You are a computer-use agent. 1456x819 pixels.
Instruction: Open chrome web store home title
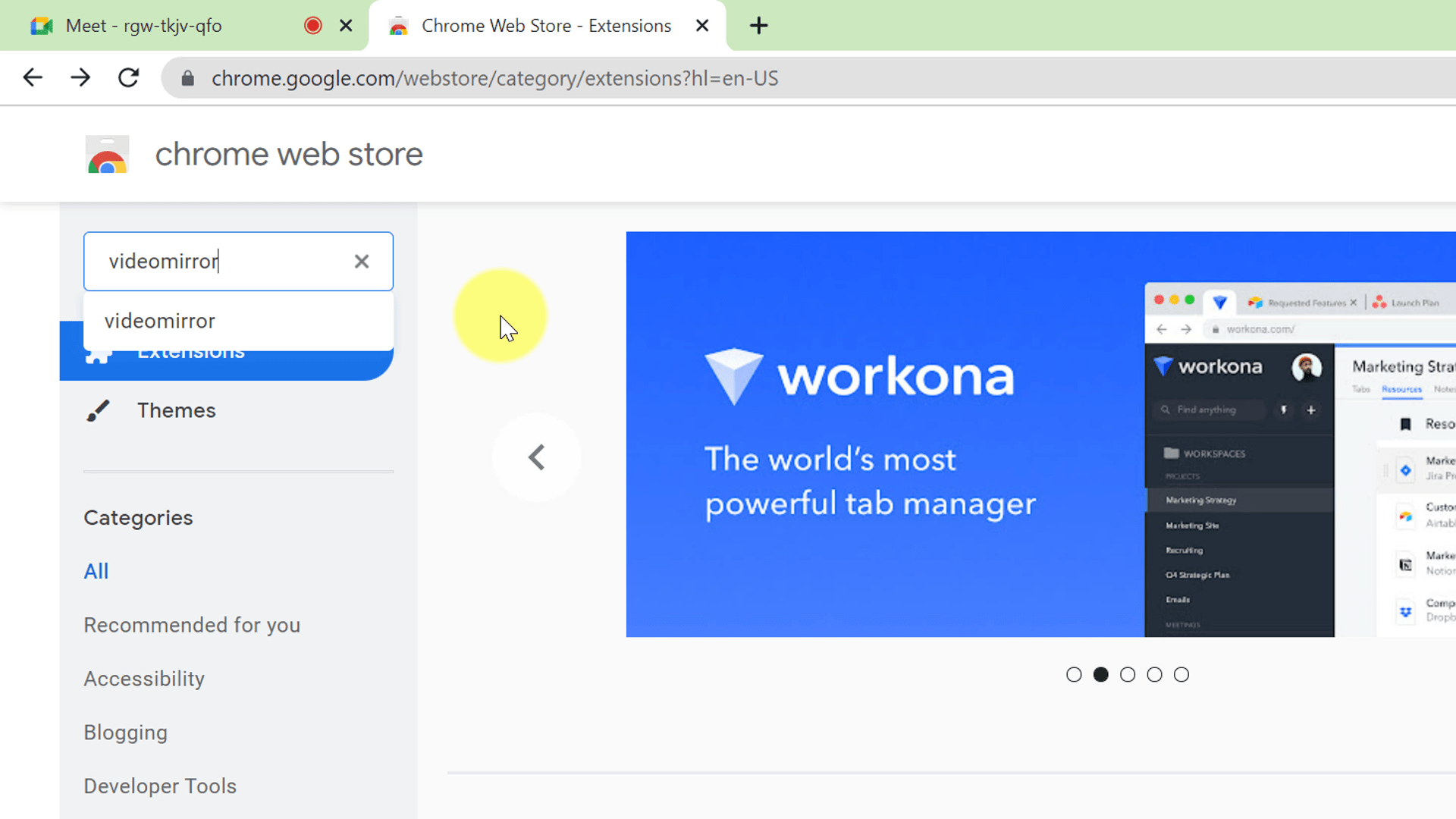[289, 155]
